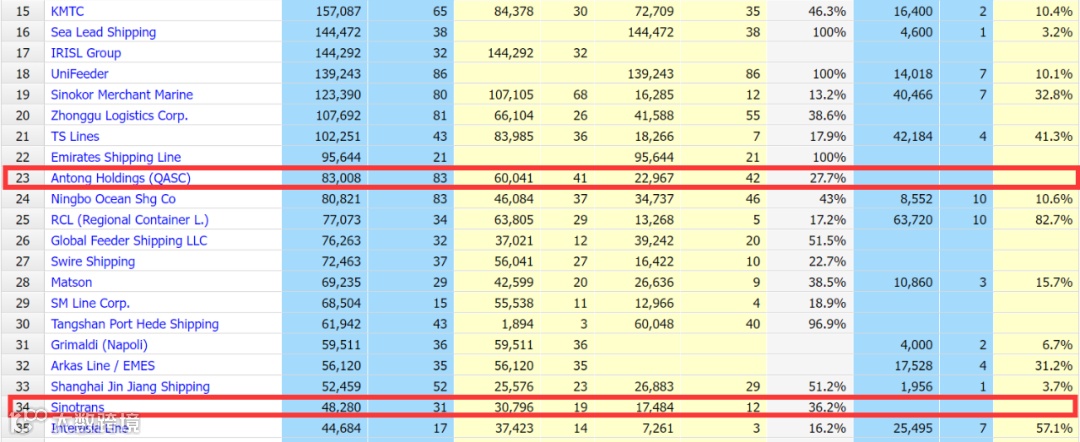Select Antong owned TEU value 60,041
Image resolution: width=1080 pixels, height=442 pixels.
(513, 178)
